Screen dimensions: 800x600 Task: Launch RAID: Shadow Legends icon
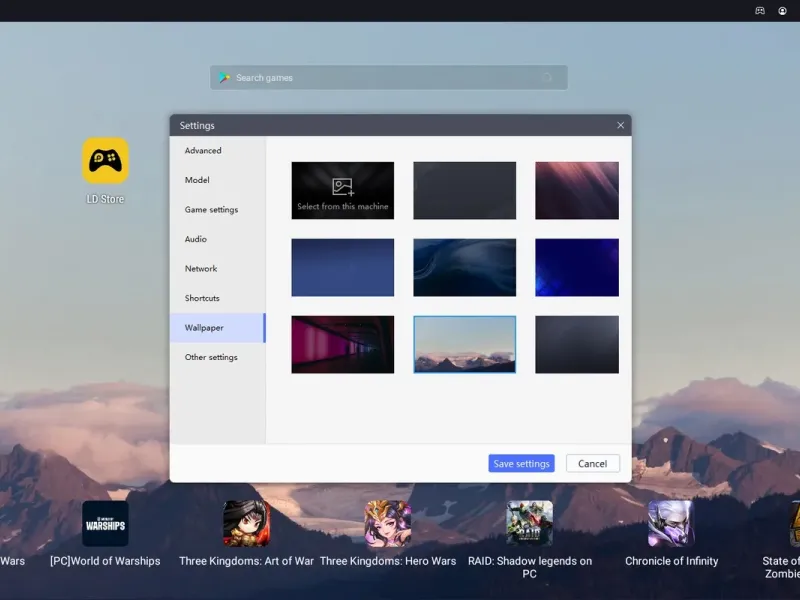pyautogui.click(x=530, y=523)
